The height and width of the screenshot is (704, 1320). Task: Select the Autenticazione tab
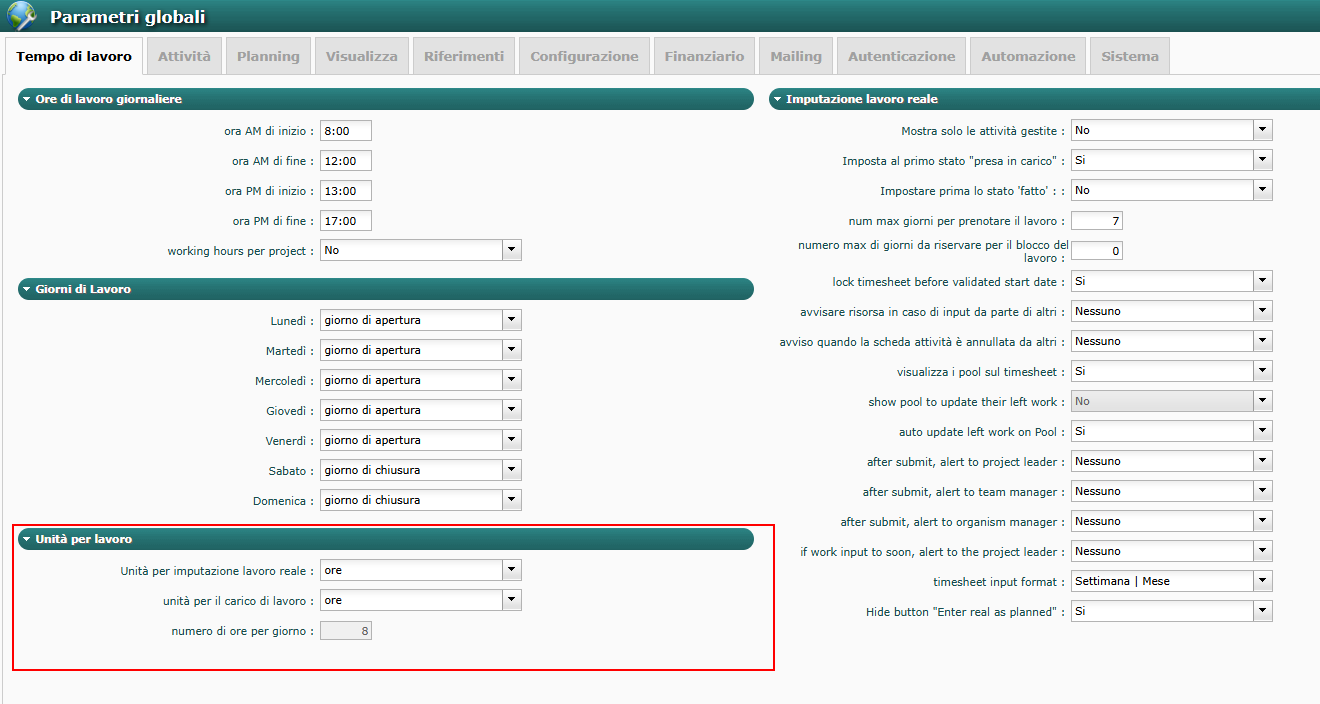[901, 57]
